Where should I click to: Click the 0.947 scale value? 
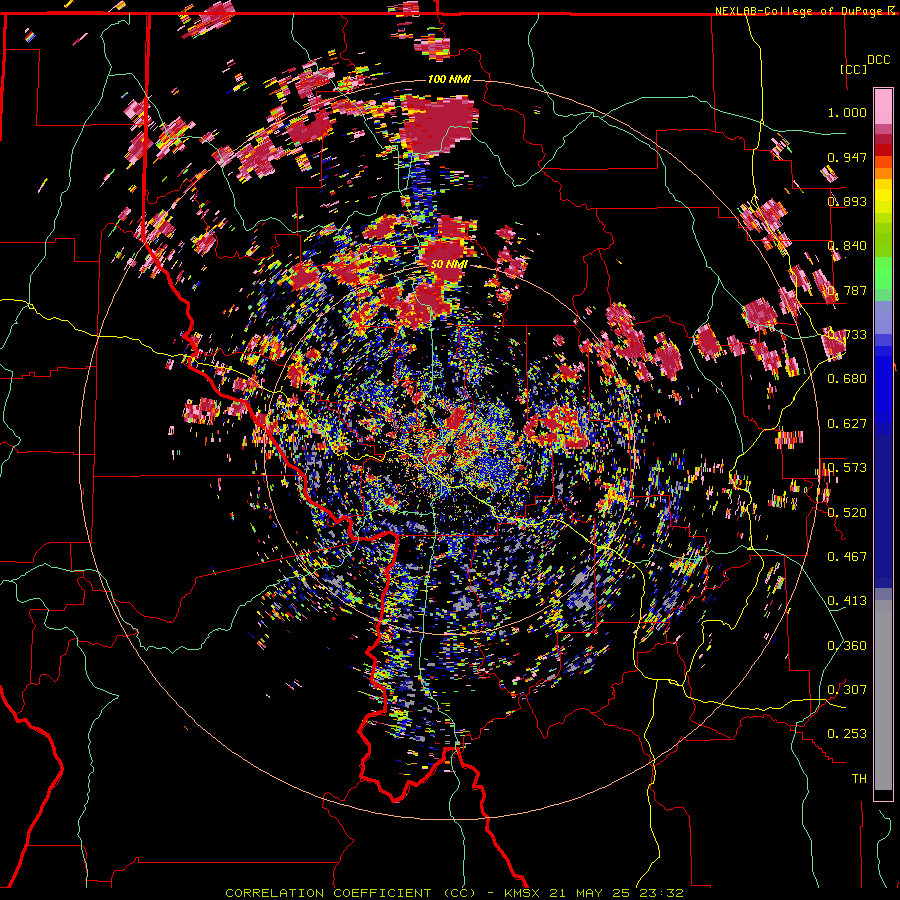point(847,157)
